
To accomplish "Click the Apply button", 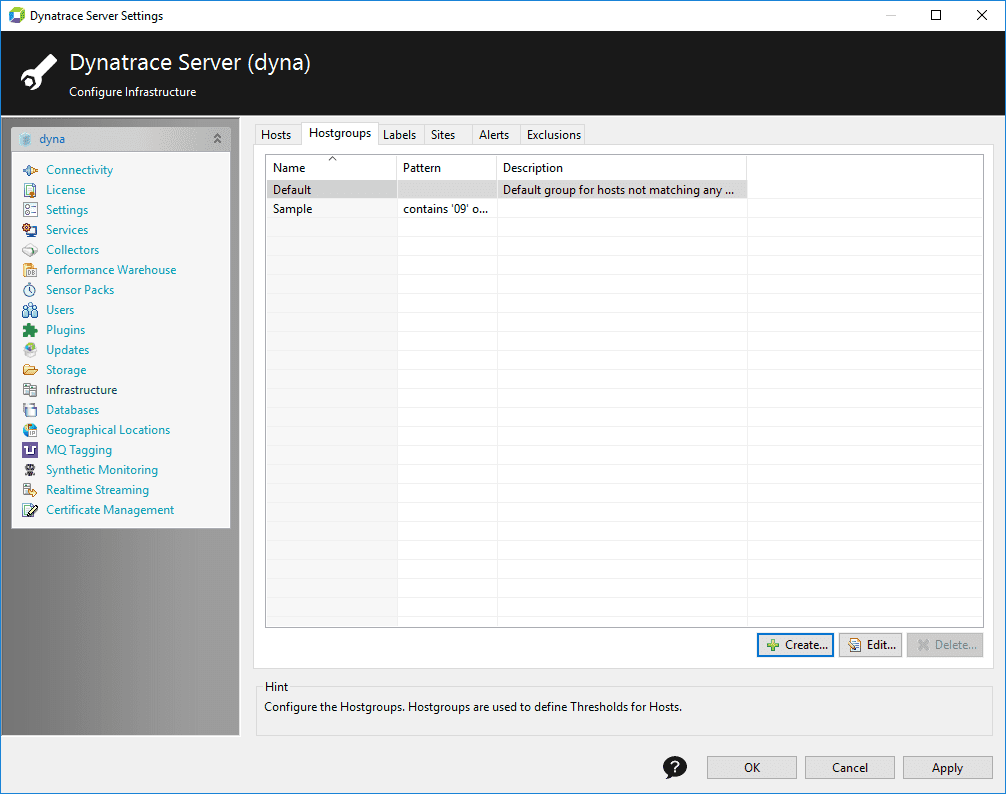I will tap(948, 768).
